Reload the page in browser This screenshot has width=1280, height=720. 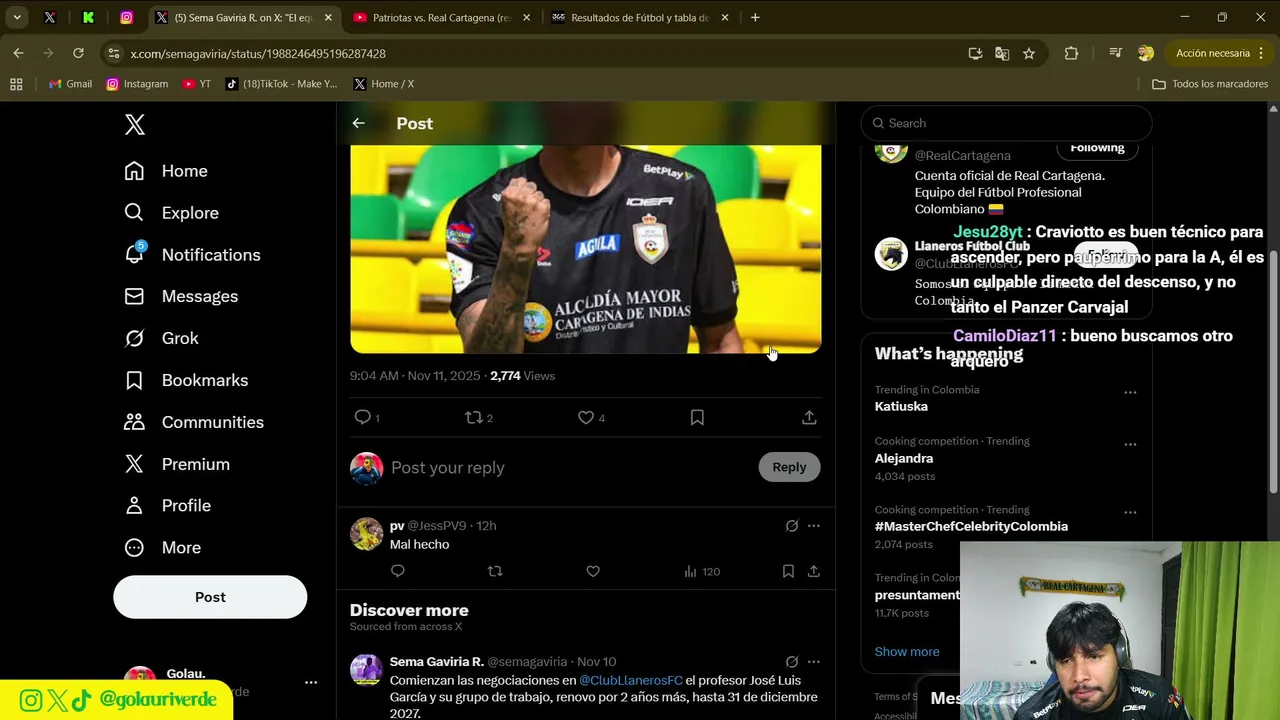tap(78, 53)
